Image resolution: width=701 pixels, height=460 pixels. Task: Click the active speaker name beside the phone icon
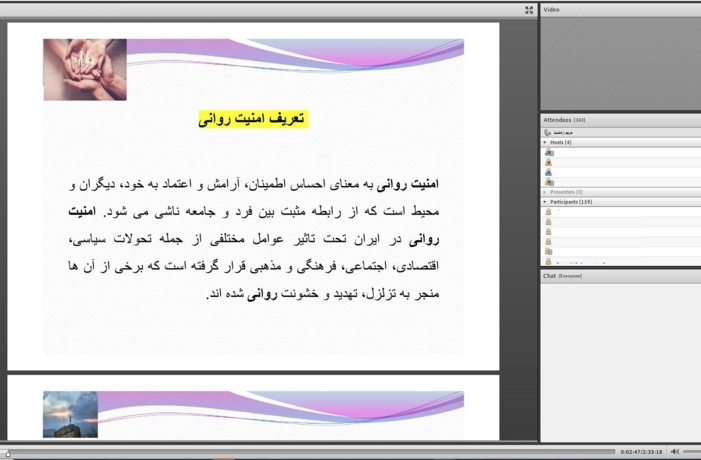coord(563,133)
